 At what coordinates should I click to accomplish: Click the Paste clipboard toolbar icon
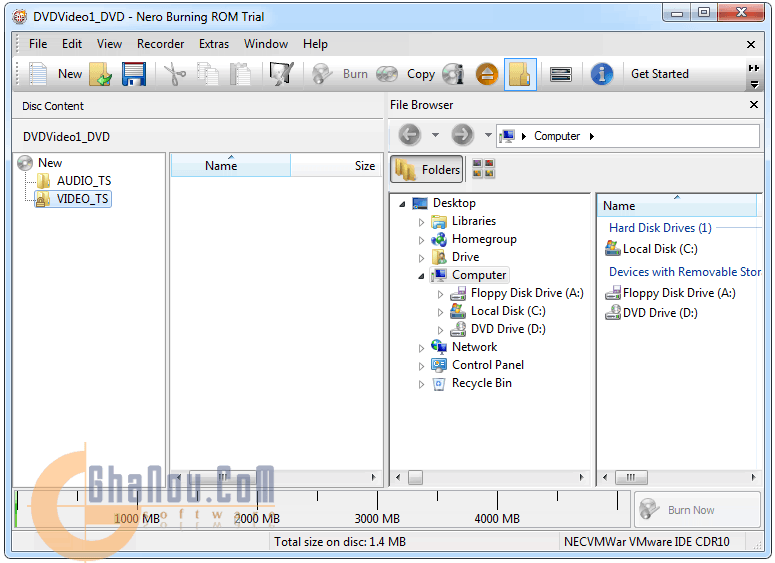241,74
